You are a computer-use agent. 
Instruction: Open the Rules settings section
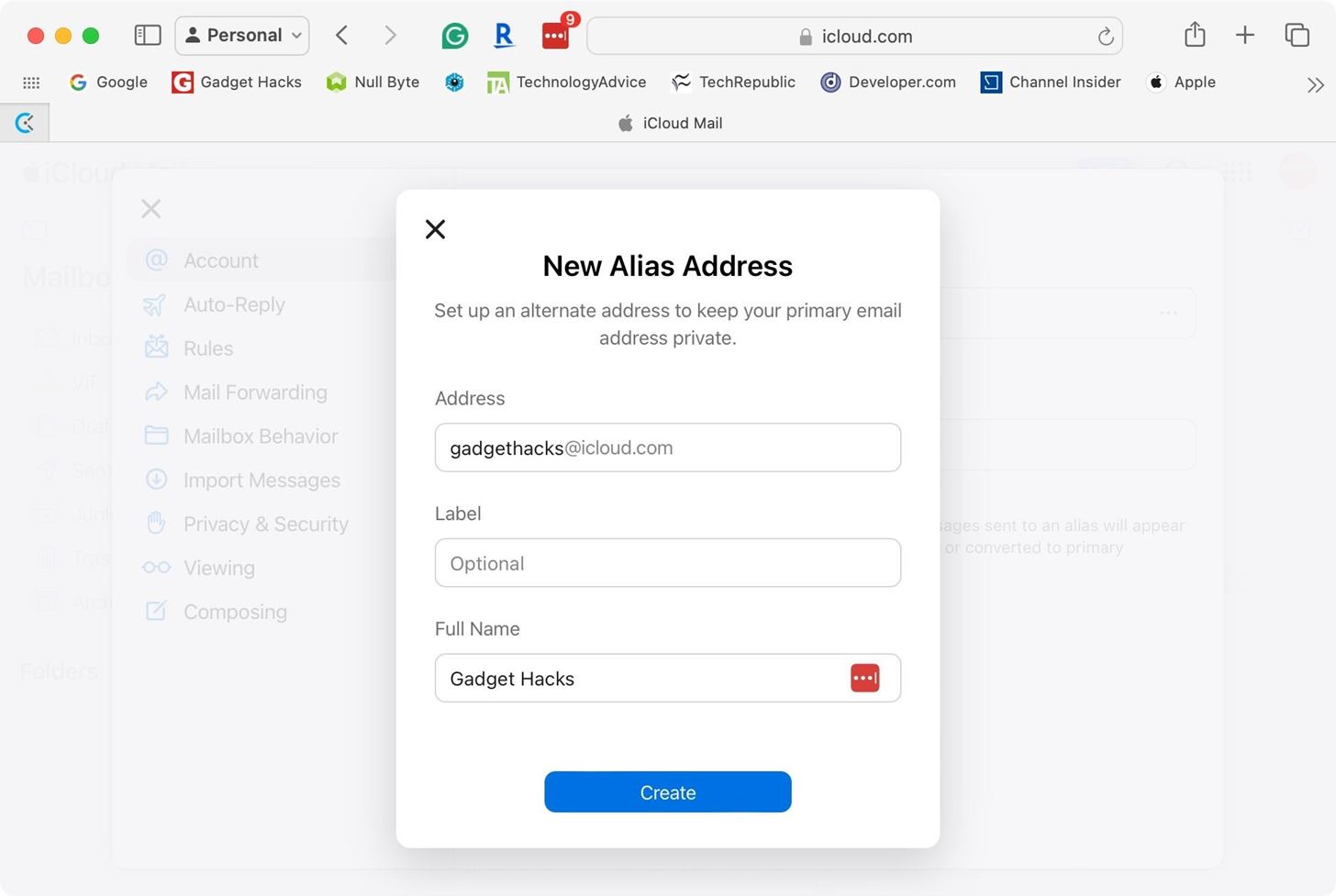208,348
